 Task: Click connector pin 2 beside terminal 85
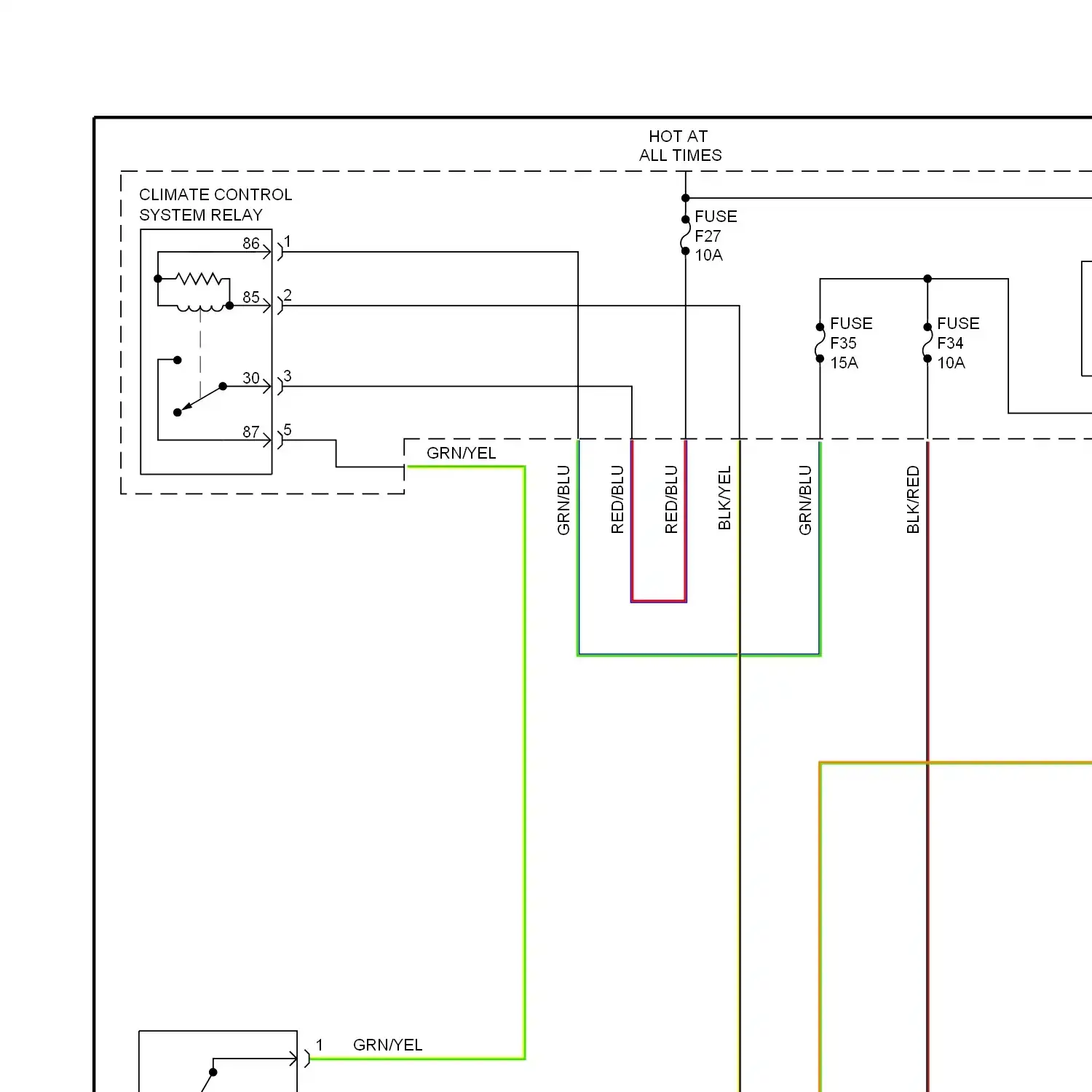[288, 295]
